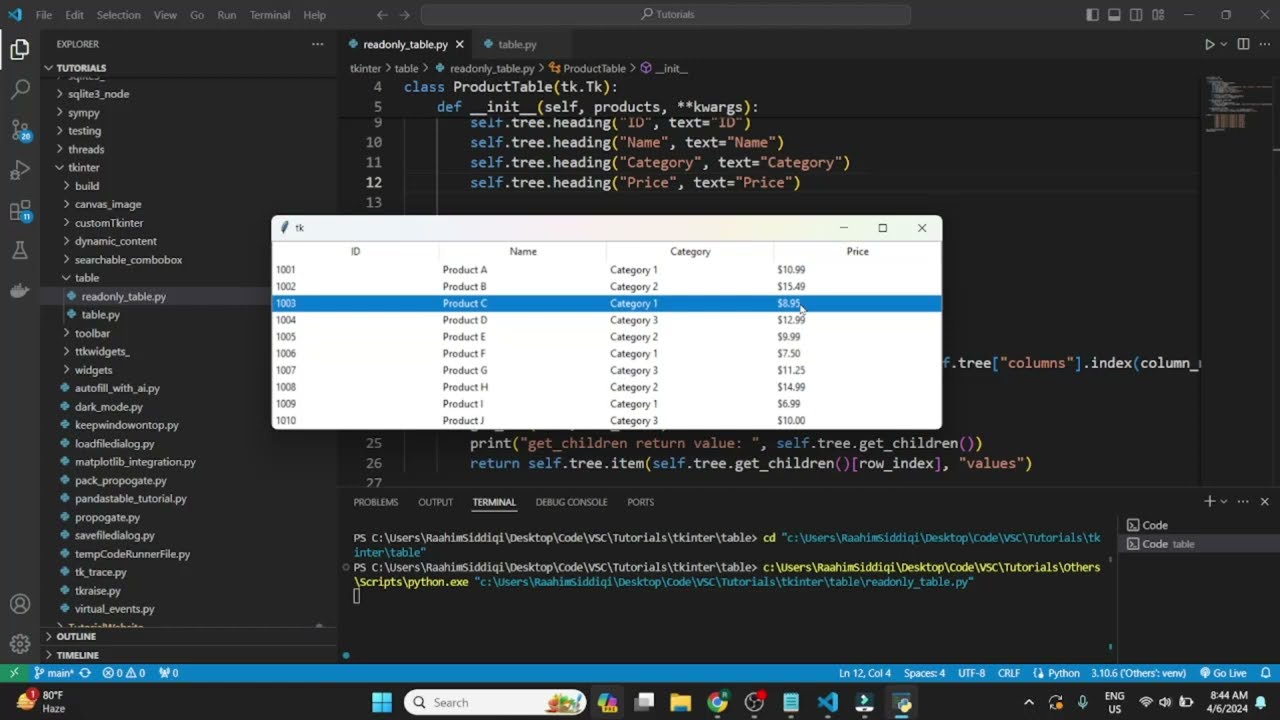1280x720 pixels.
Task: Open terminal launch profile dropdown arrow
Action: tap(1224, 501)
